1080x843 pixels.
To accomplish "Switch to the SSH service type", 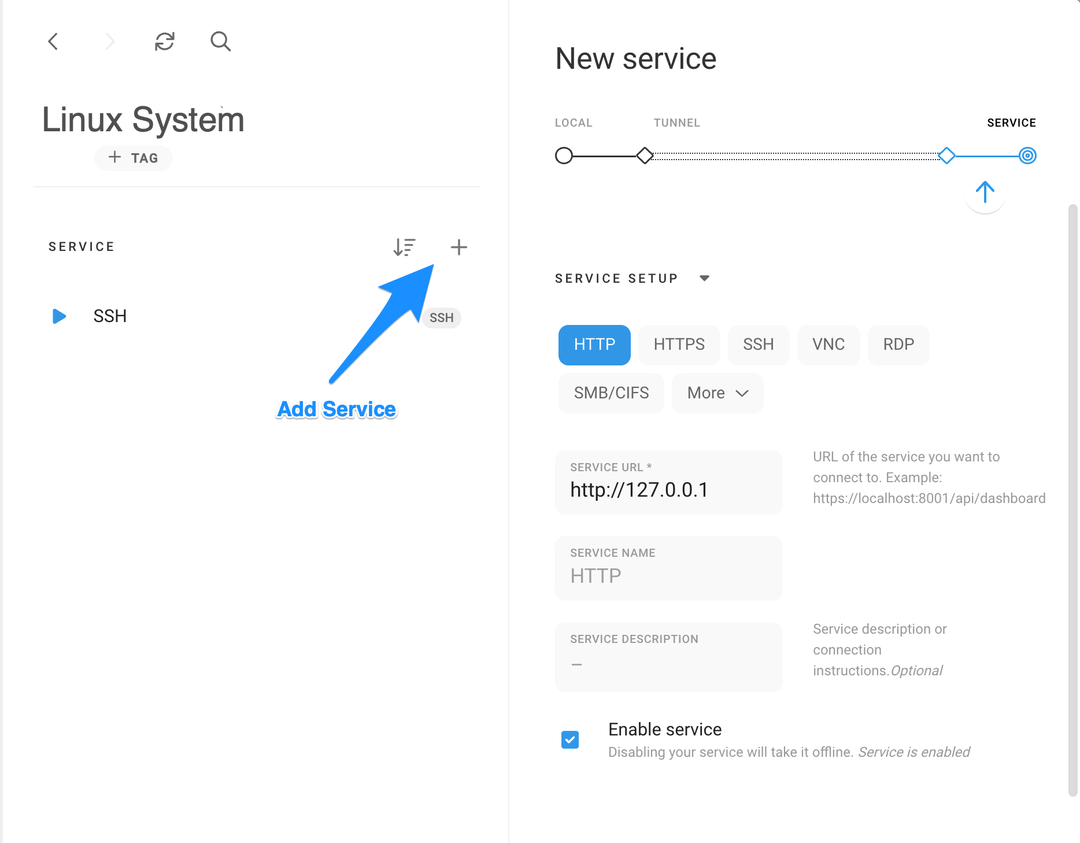I will [758, 344].
